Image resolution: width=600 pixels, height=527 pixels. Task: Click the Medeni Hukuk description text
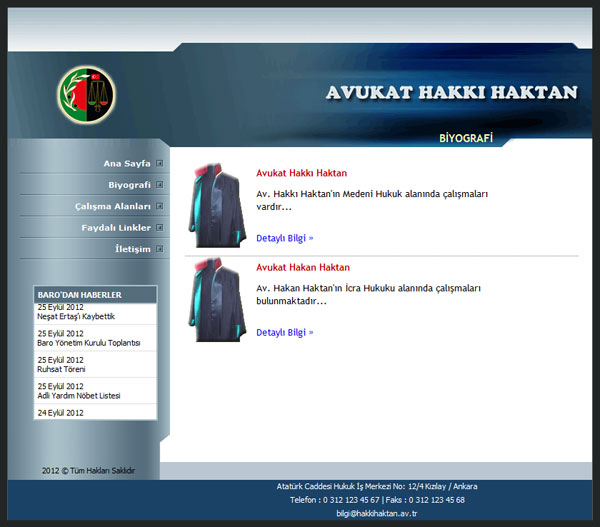[372, 200]
